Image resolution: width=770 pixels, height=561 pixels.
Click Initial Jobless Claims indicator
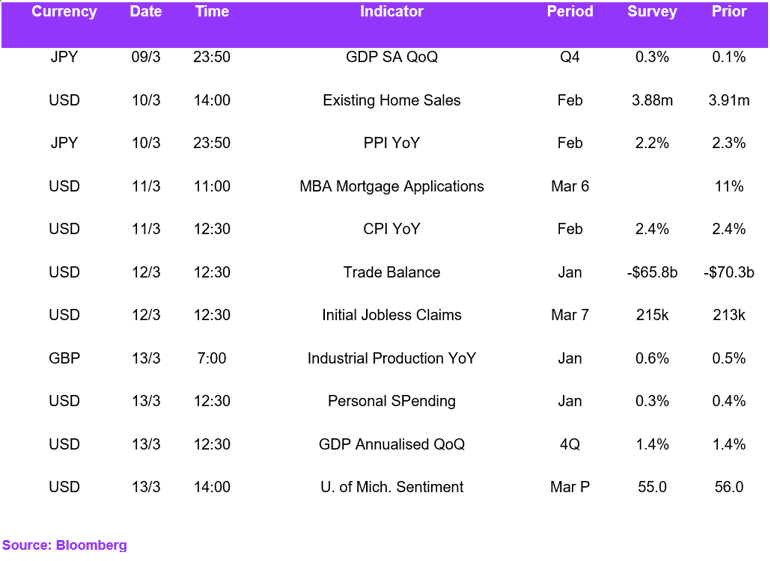click(x=391, y=315)
